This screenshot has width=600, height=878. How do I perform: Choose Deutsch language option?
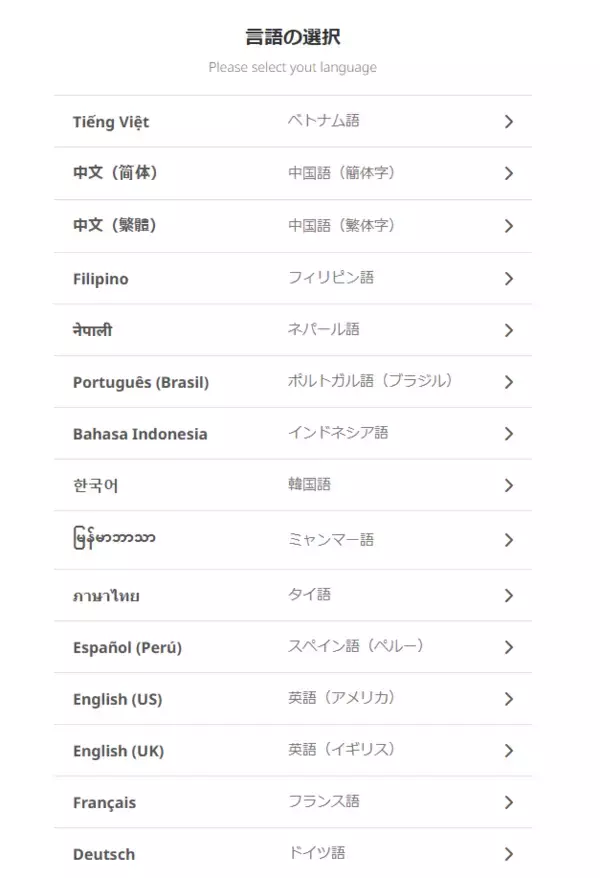pyautogui.click(x=104, y=855)
